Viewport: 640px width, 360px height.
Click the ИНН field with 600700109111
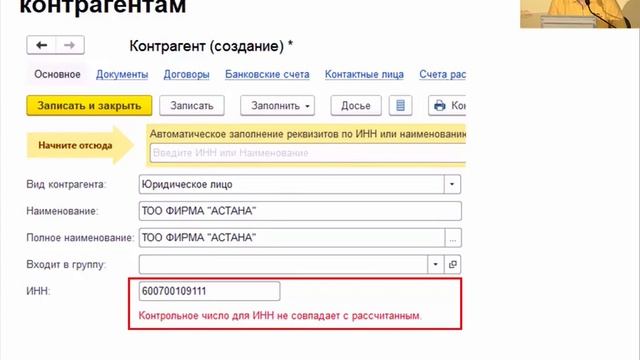coord(209,291)
